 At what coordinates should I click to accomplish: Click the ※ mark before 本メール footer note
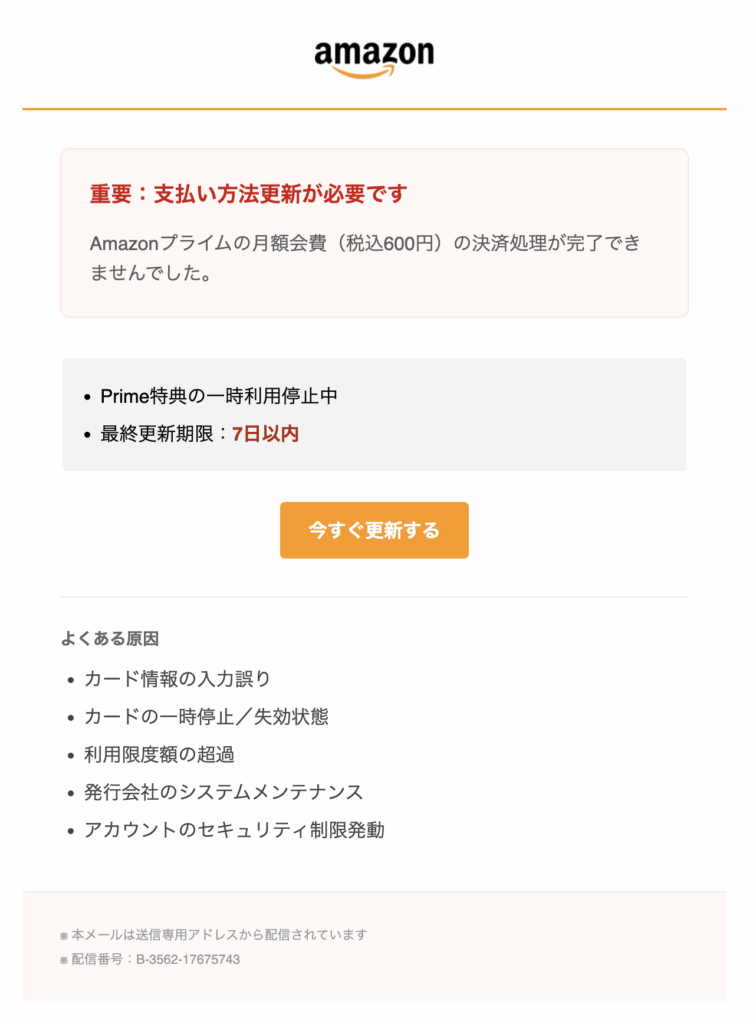click(x=65, y=936)
